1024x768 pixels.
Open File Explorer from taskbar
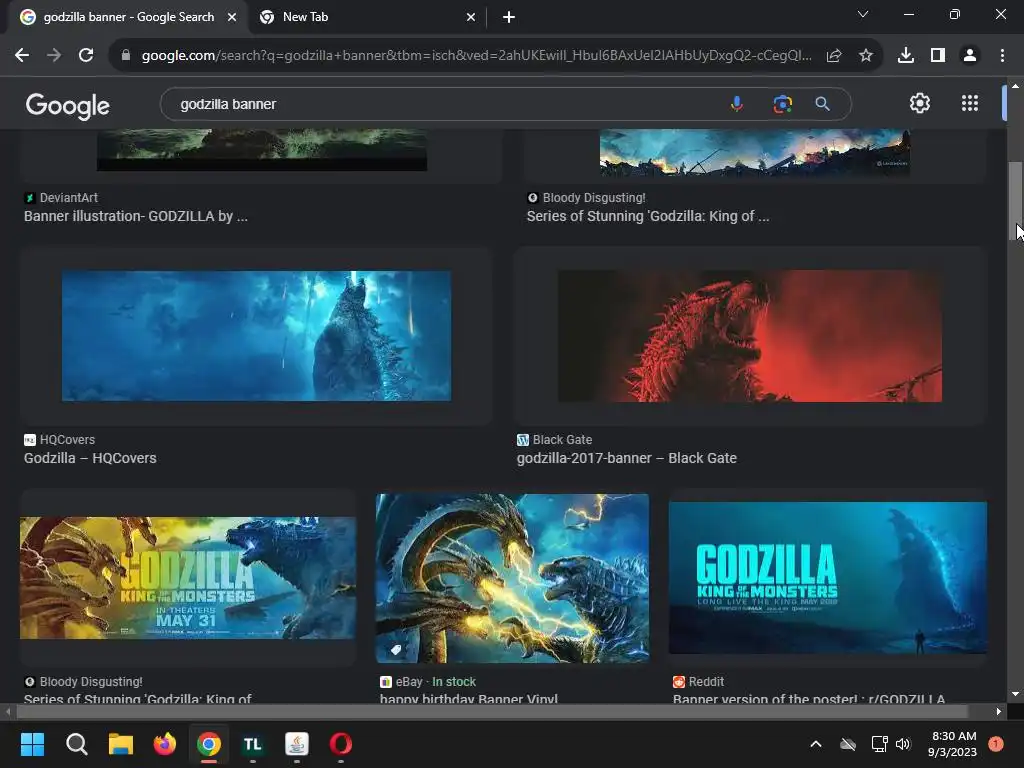[x=121, y=744]
